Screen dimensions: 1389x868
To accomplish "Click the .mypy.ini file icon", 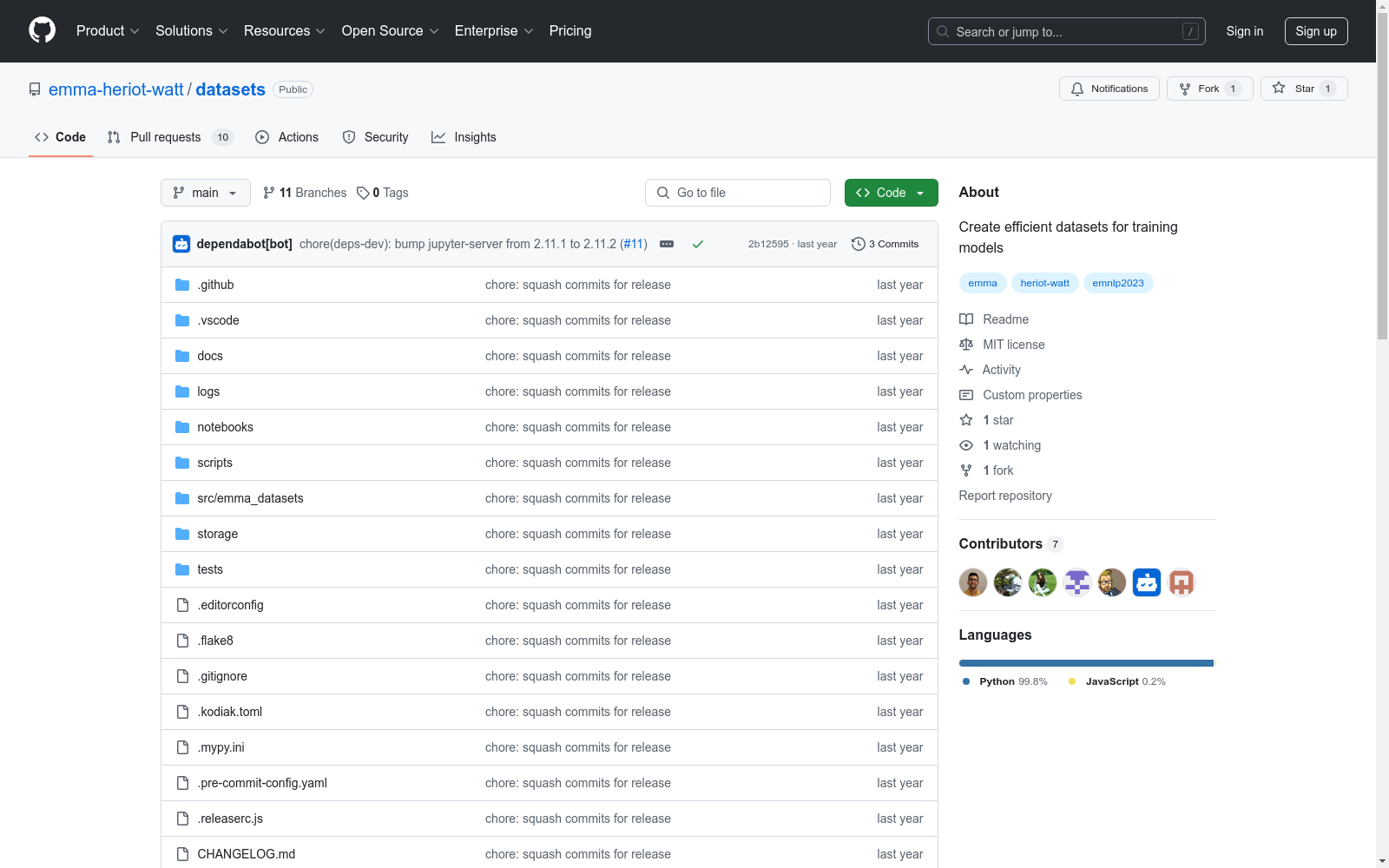I will pyautogui.click(x=182, y=747).
